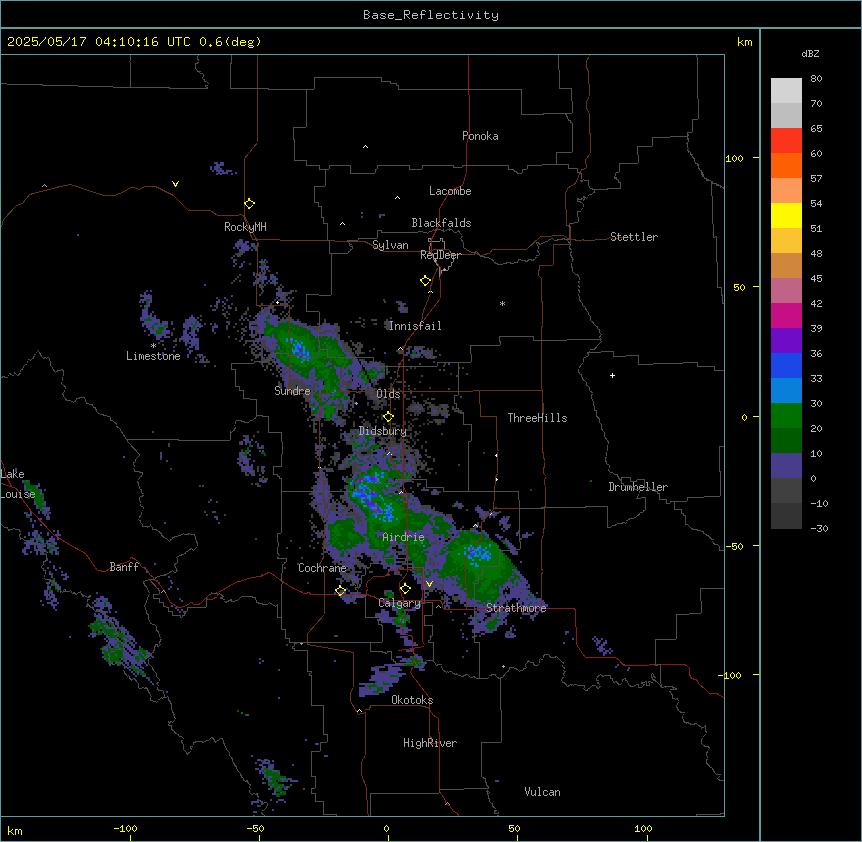The height and width of the screenshot is (842, 862).
Task: Click the white plus marker north of Drumheller
Action: 612,375
